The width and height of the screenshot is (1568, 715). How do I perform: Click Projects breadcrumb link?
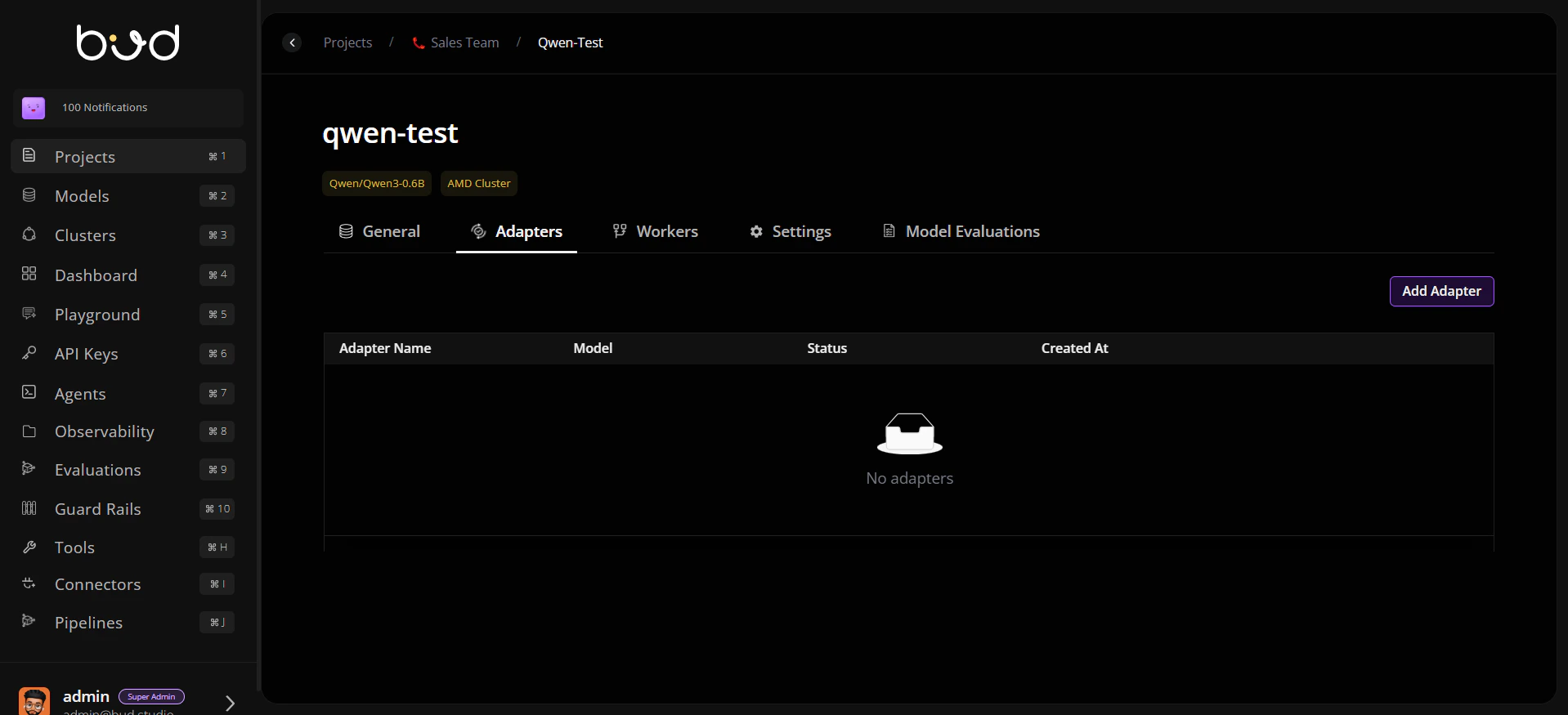coord(347,42)
